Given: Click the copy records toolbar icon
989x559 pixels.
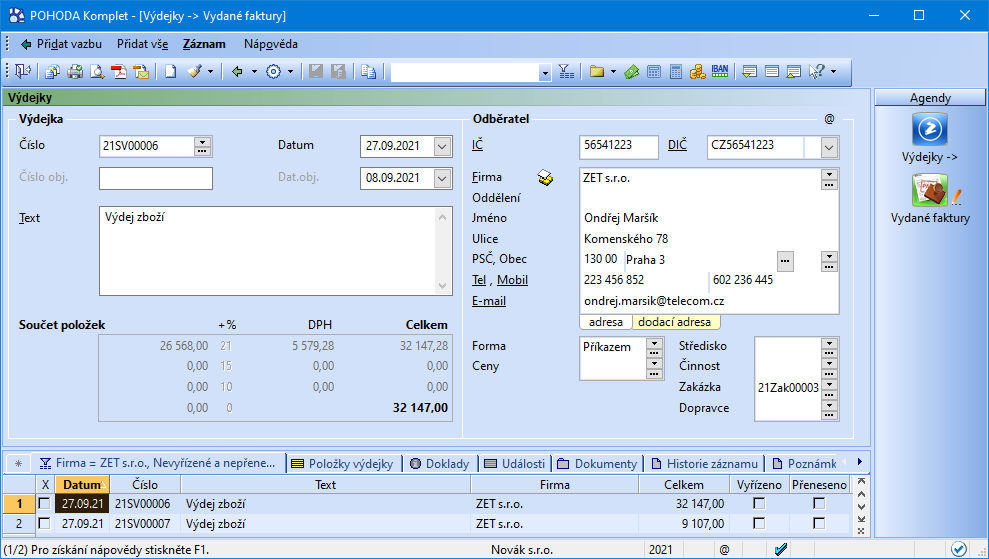Looking at the screenshot, I should click(52, 72).
